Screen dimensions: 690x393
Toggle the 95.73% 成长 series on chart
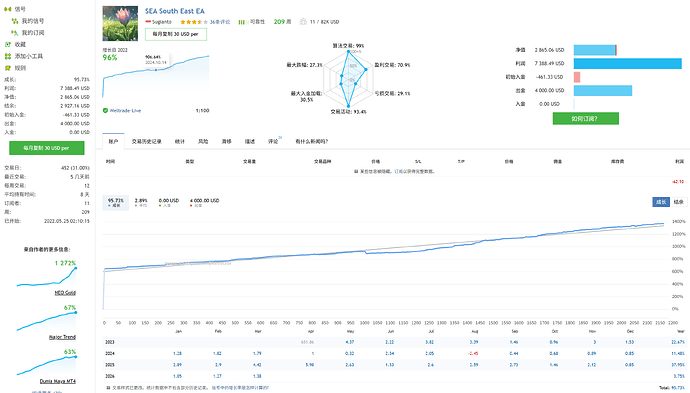[x=116, y=202]
